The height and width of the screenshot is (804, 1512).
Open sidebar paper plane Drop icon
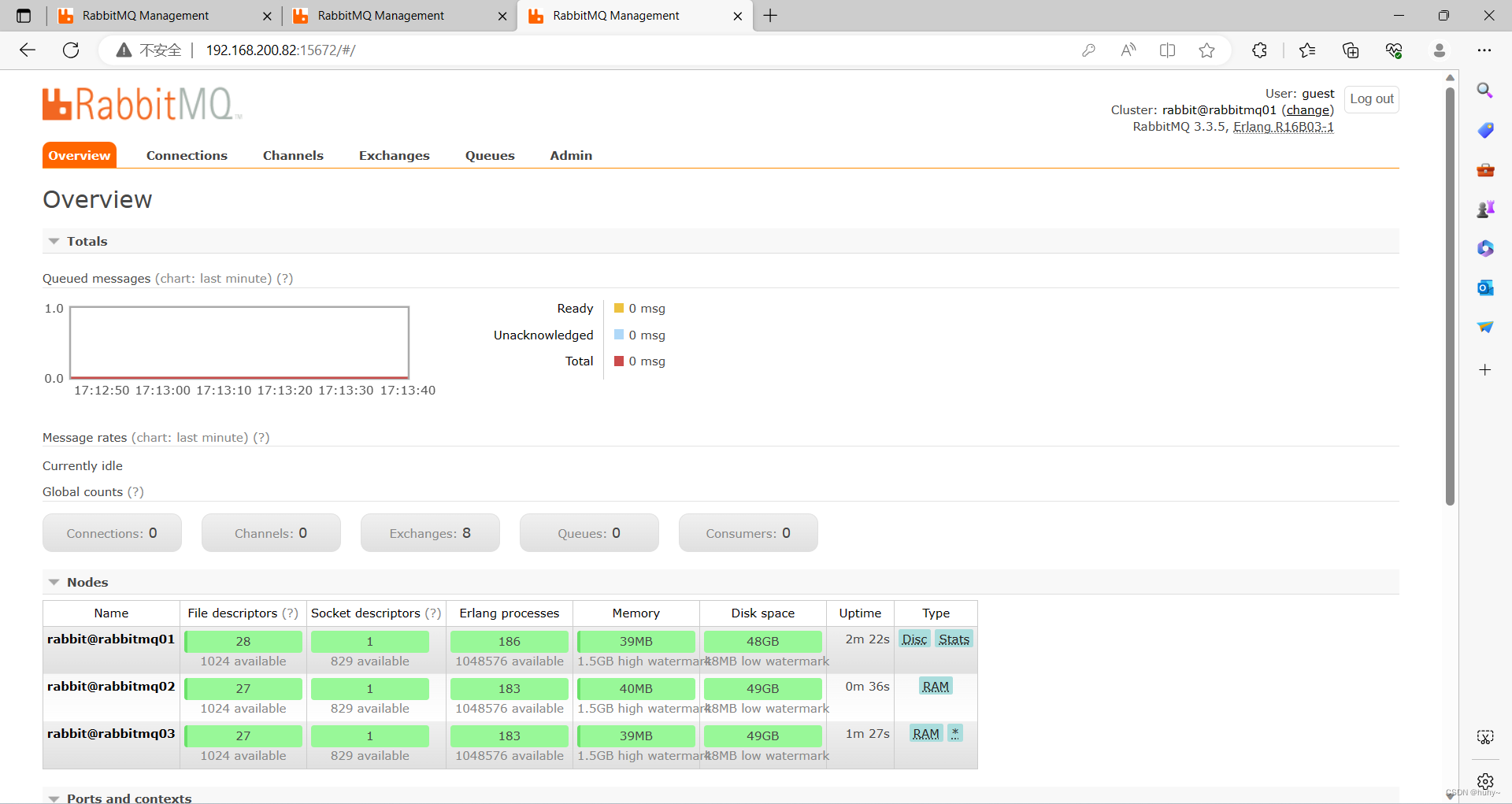[x=1485, y=327]
